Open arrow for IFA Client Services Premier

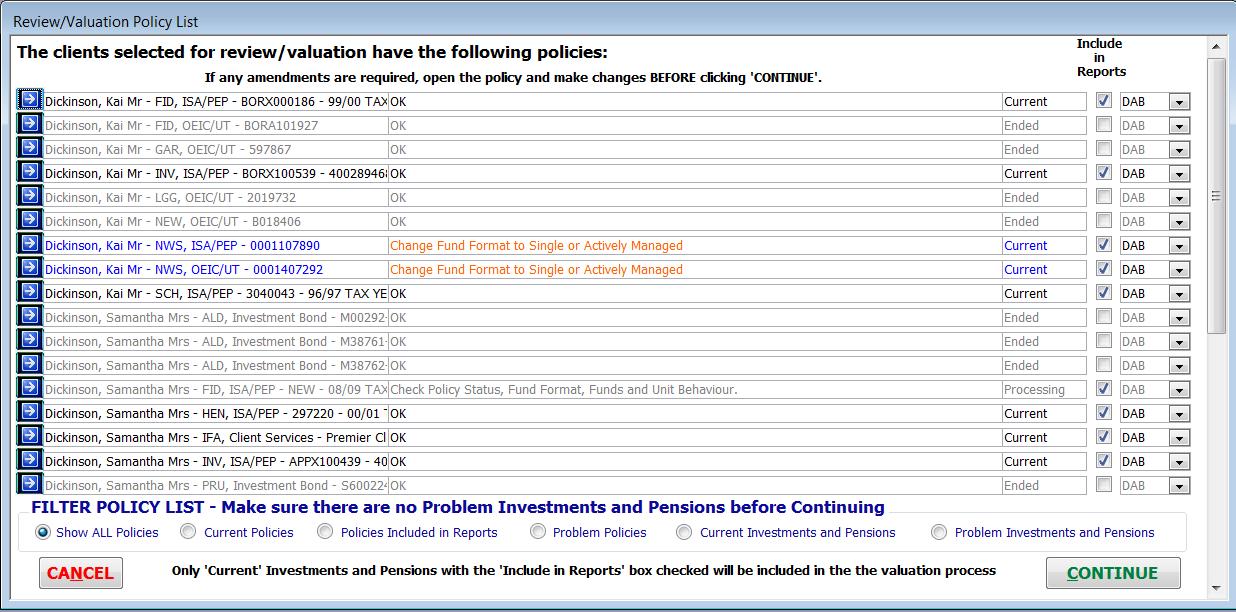point(30,435)
